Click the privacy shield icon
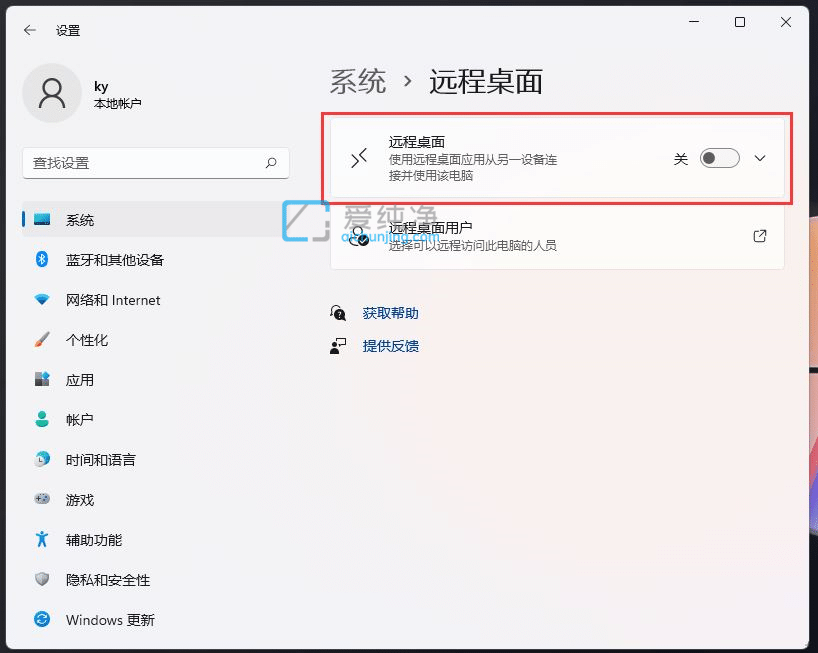 [x=42, y=579]
